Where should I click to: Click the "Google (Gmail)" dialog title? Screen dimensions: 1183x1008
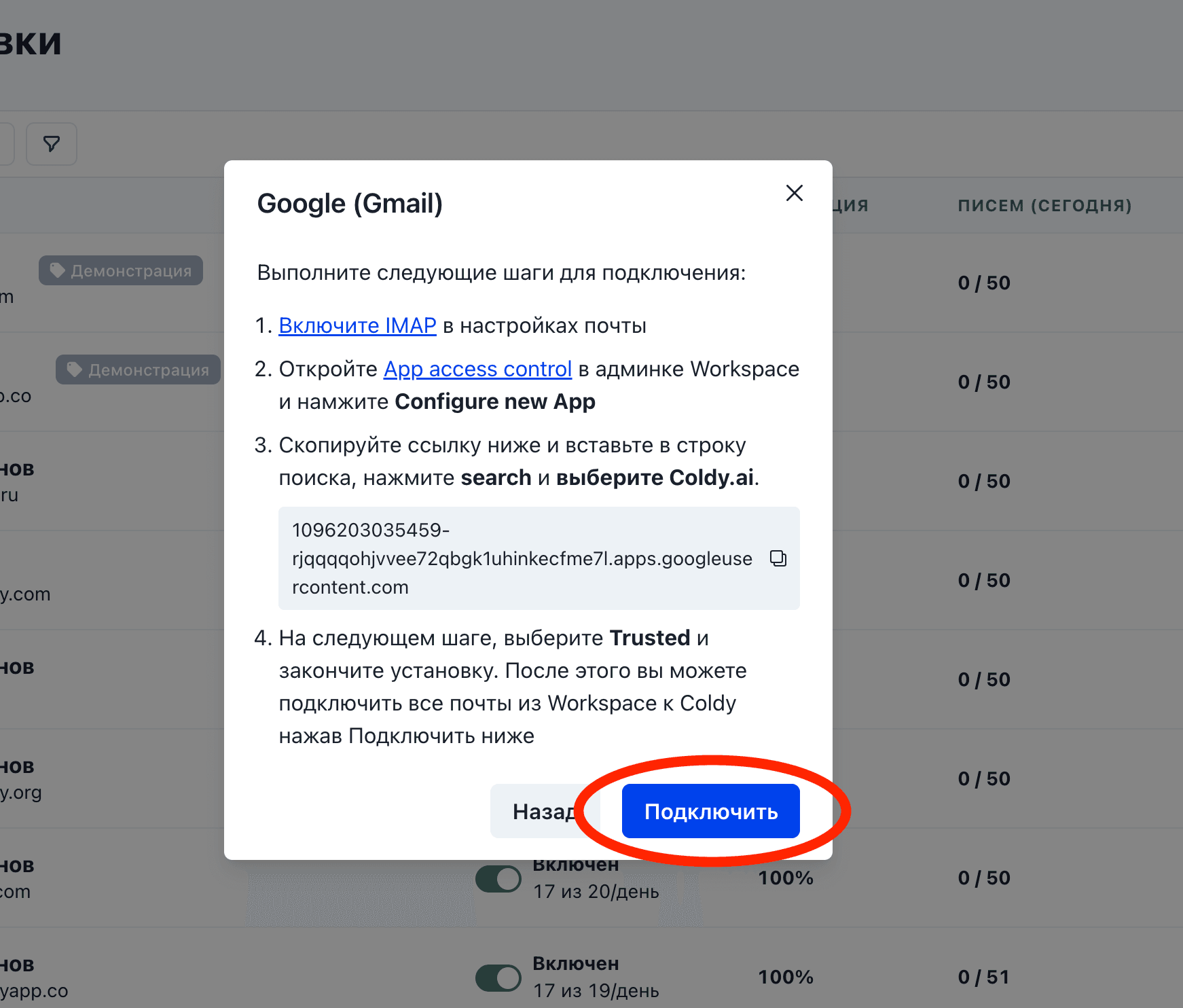[350, 204]
